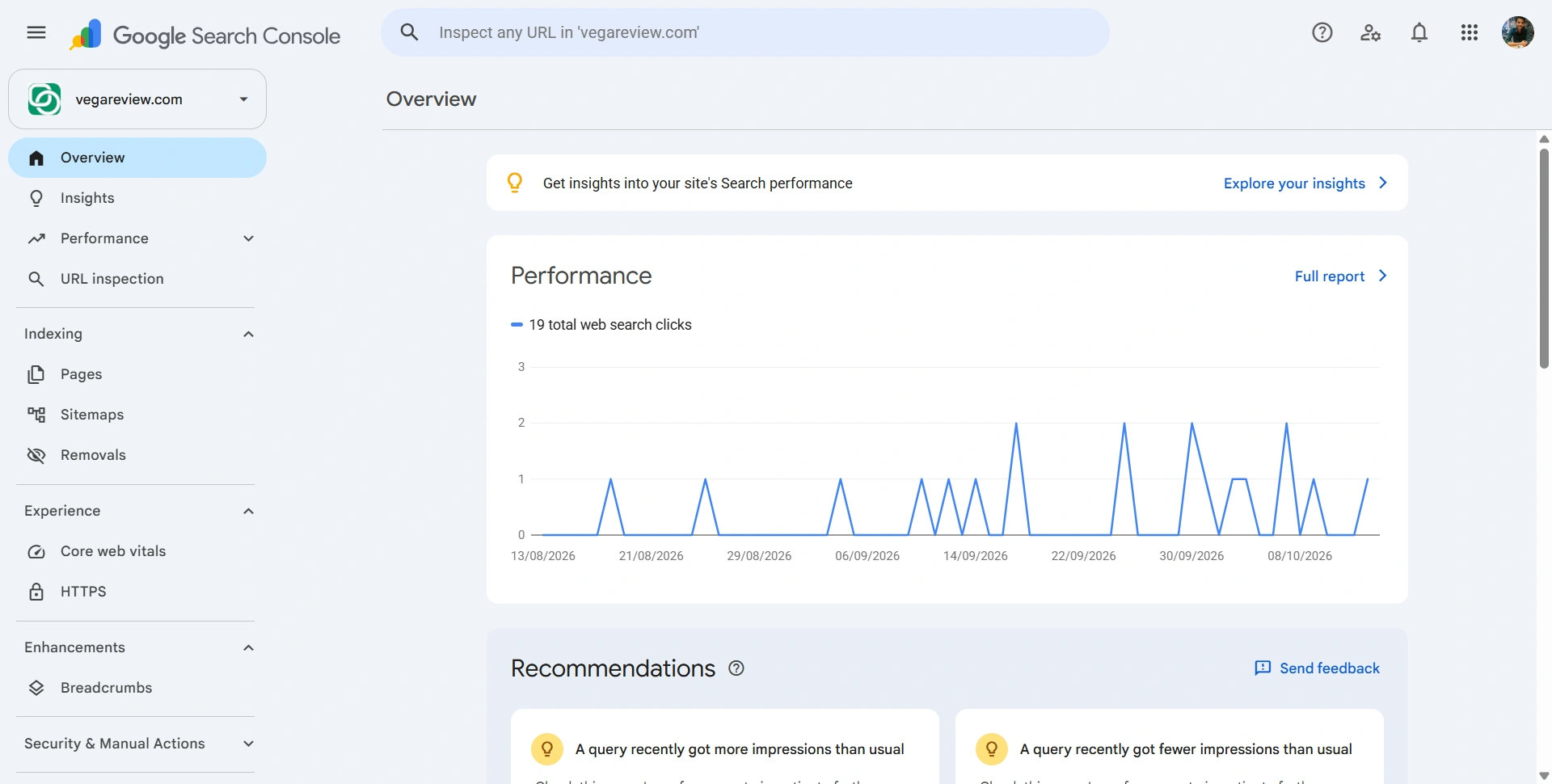
Task: Open the Google apps grid
Action: pos(1470,32)
